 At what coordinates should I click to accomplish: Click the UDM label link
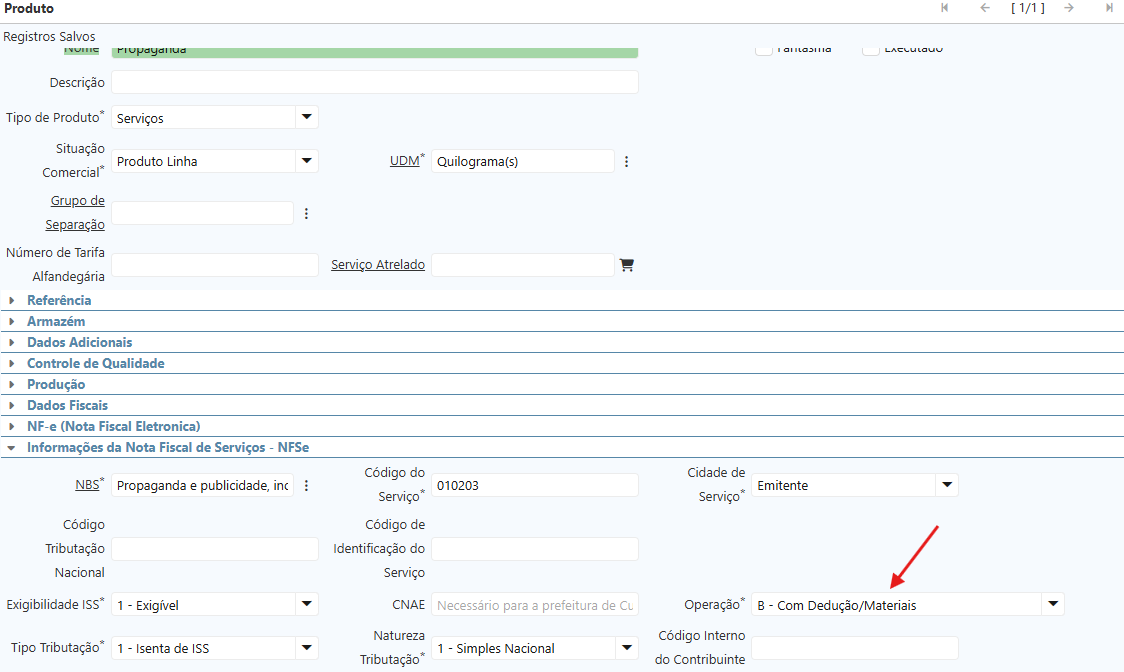click(403, 161)
